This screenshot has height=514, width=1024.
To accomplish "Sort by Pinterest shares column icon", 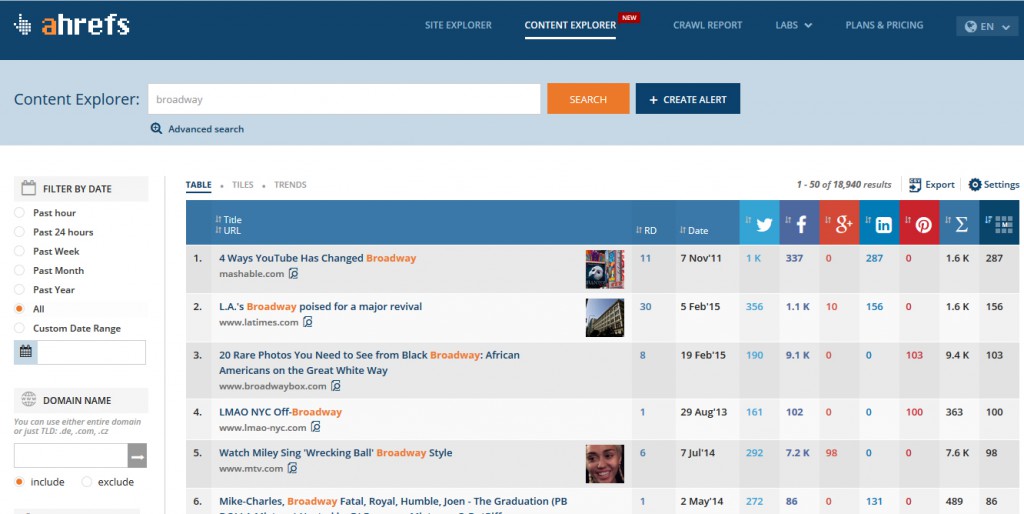I will tap(924, 225).
